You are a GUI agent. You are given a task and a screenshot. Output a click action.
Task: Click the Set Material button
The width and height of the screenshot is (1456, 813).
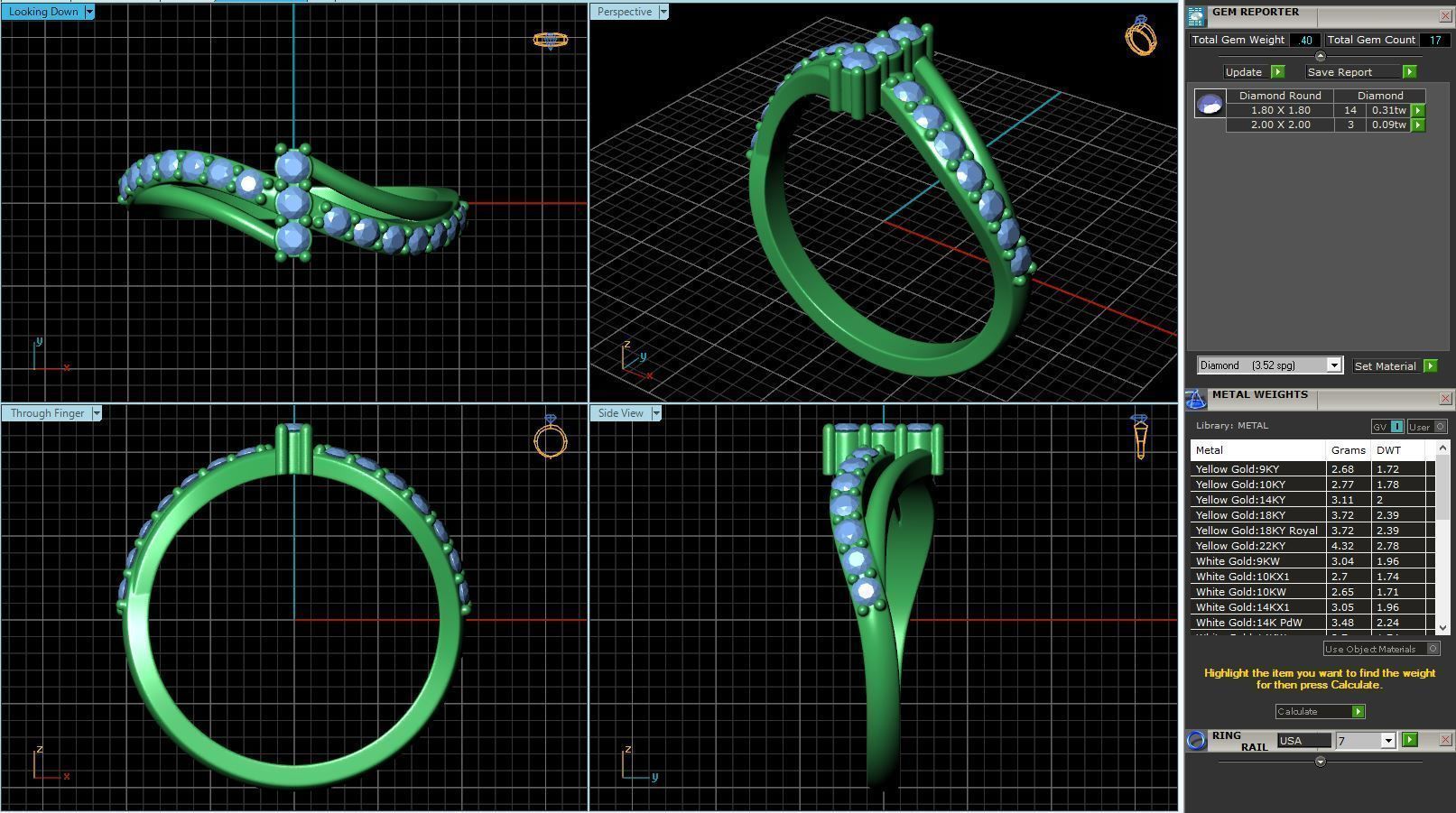(x=1386, y=366)
